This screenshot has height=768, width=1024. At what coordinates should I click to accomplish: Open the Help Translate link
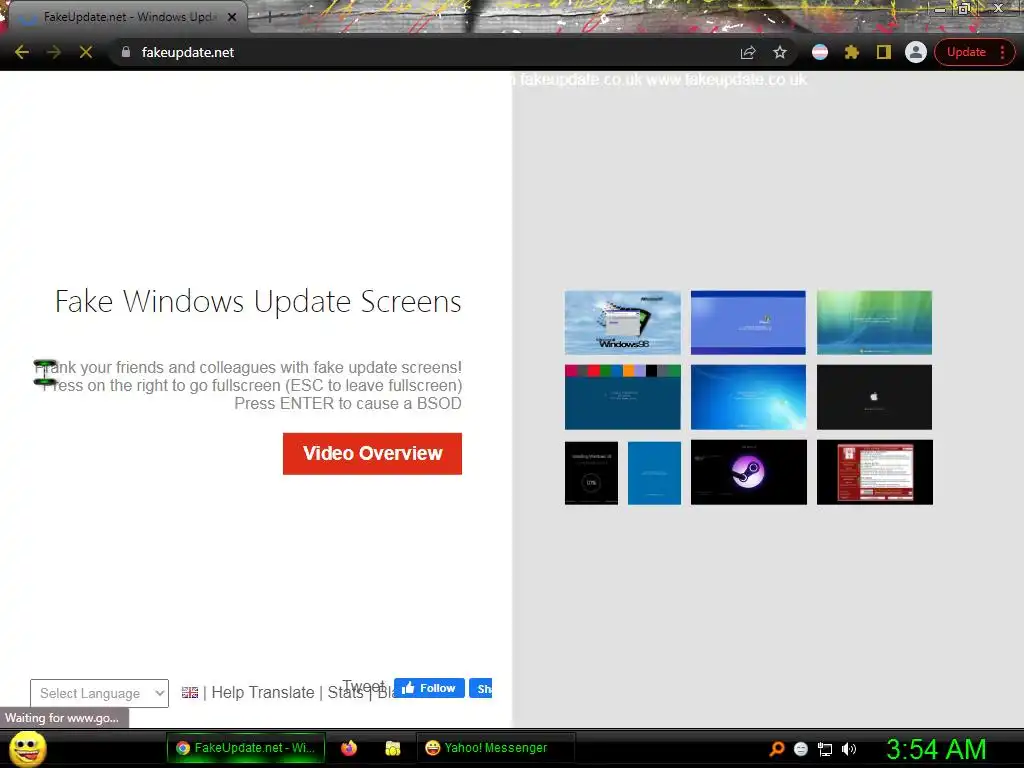point(263,692)
